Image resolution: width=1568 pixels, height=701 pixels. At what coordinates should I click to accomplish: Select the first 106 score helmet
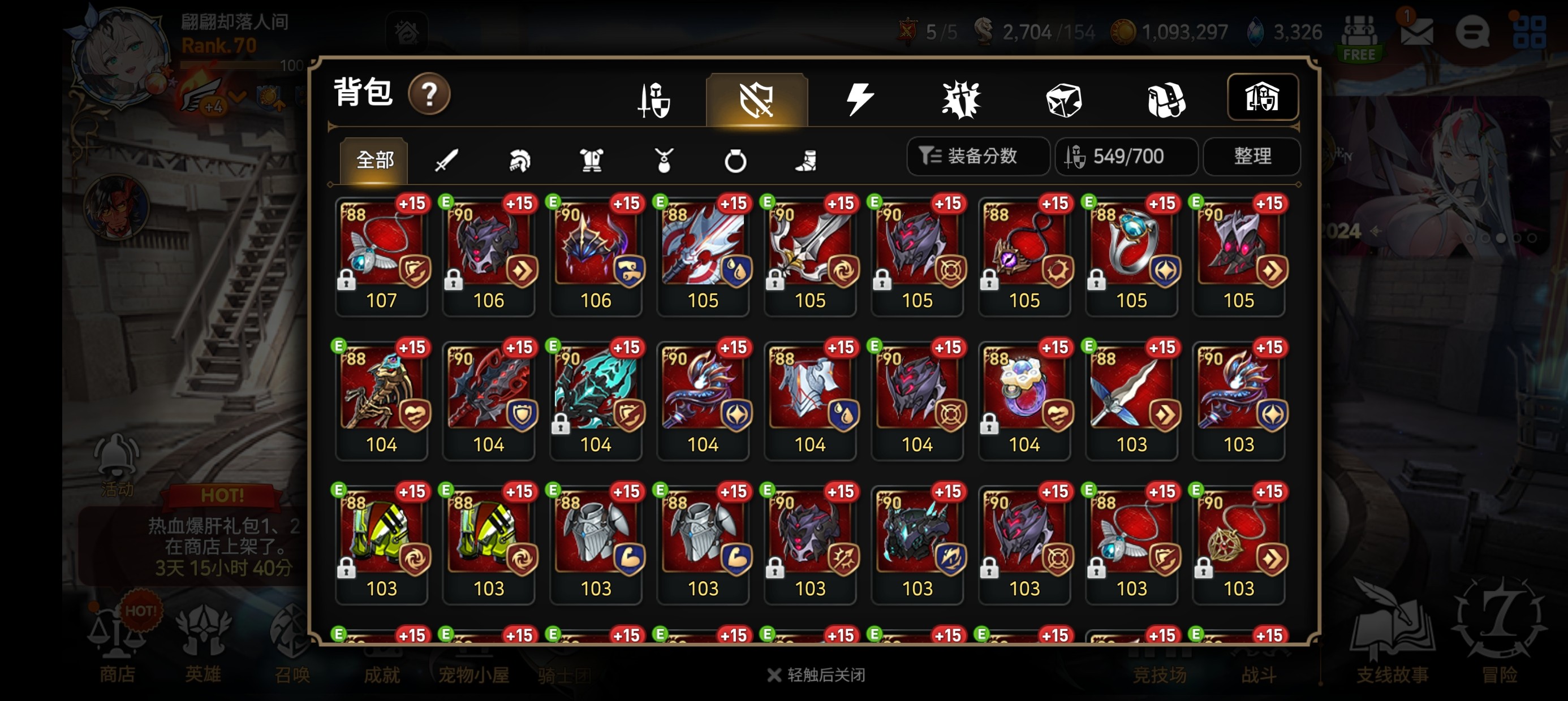(489, 256)
